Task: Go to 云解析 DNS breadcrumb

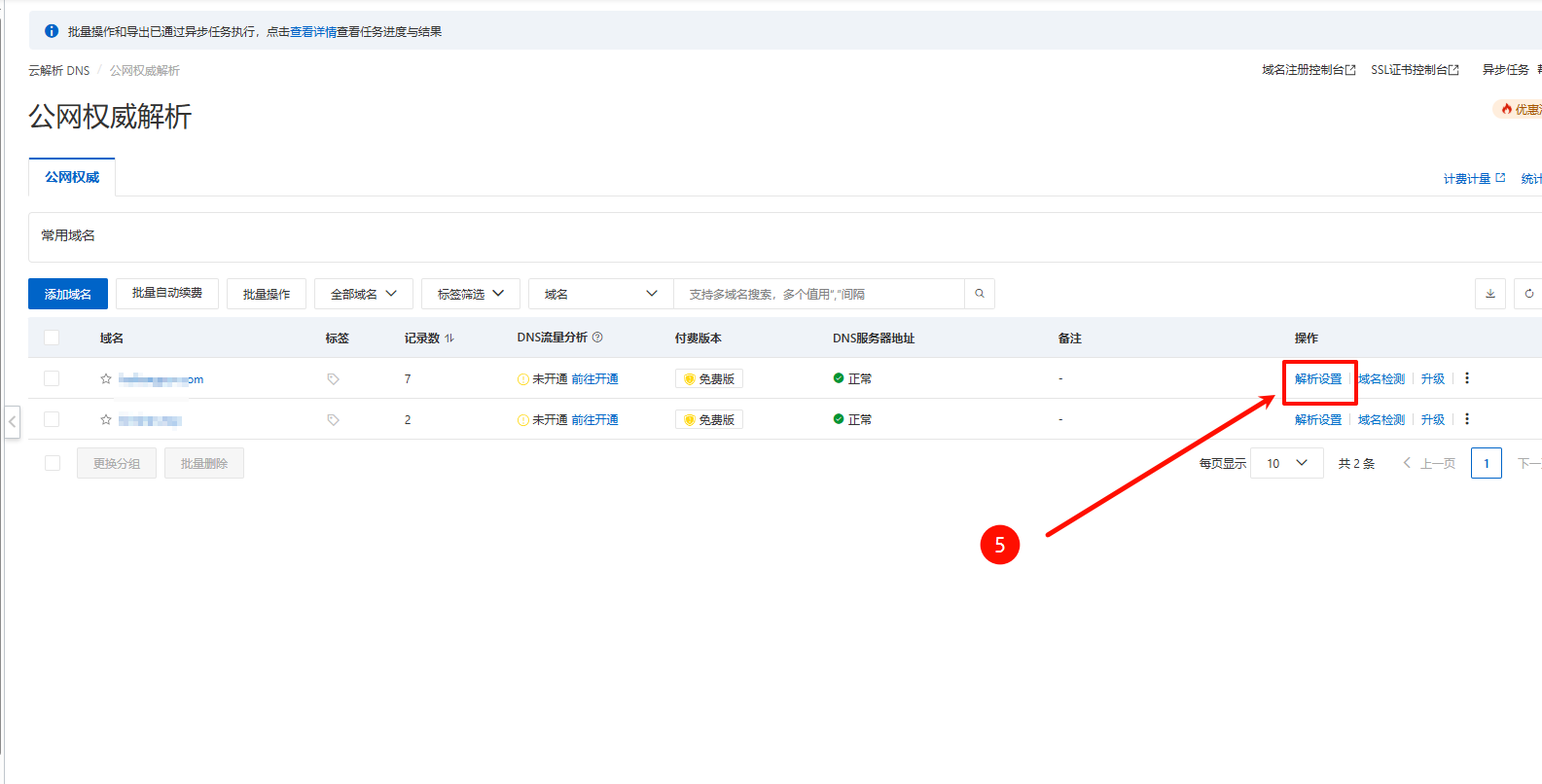Action: point(58,71)
